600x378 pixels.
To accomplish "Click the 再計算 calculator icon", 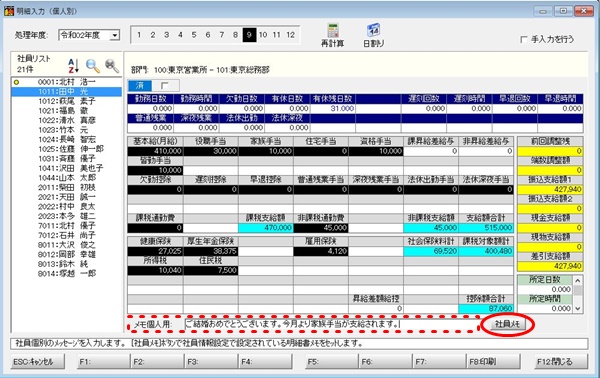I will coord(333,31).
